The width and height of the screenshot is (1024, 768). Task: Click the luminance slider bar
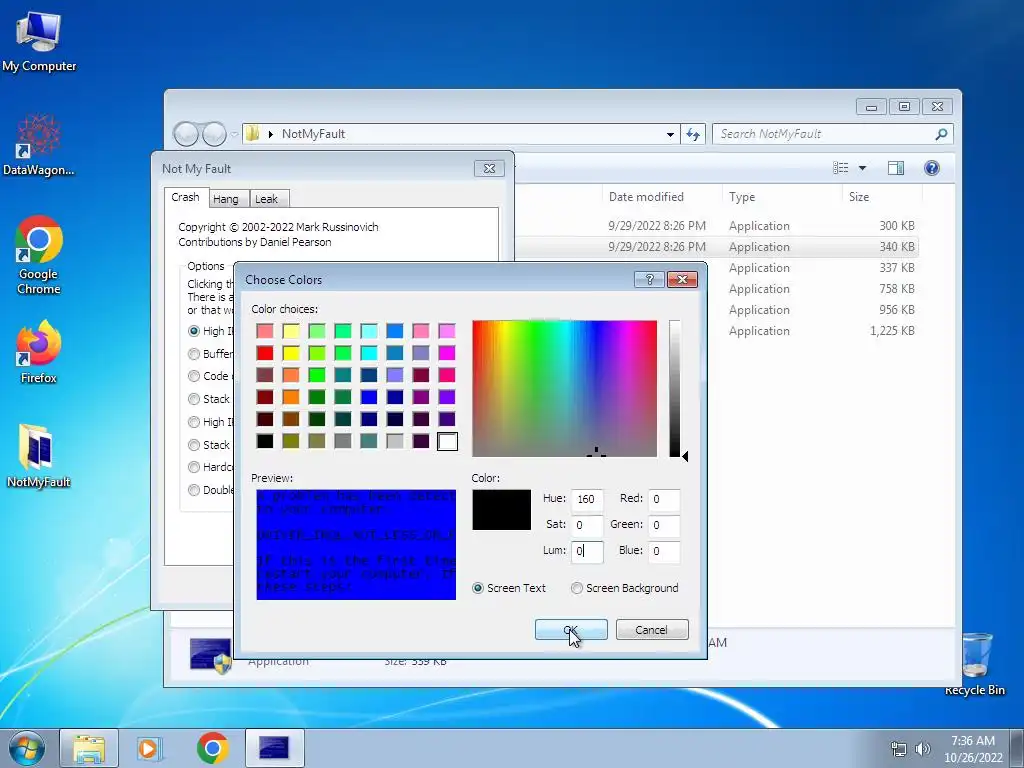click(x=675, y=389)
